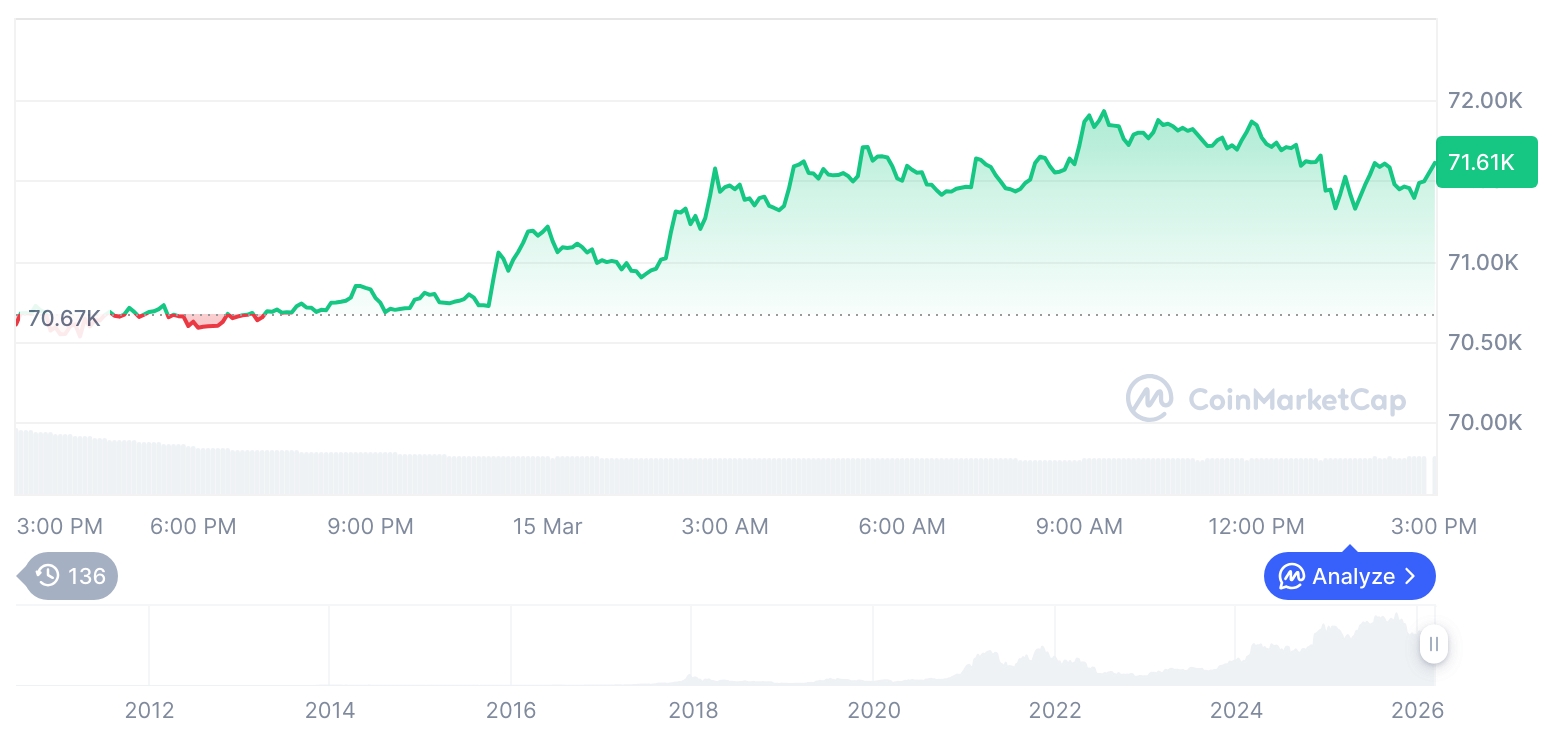
Task: Click the green 71.61K current price tag
Action: point(1485,162)
